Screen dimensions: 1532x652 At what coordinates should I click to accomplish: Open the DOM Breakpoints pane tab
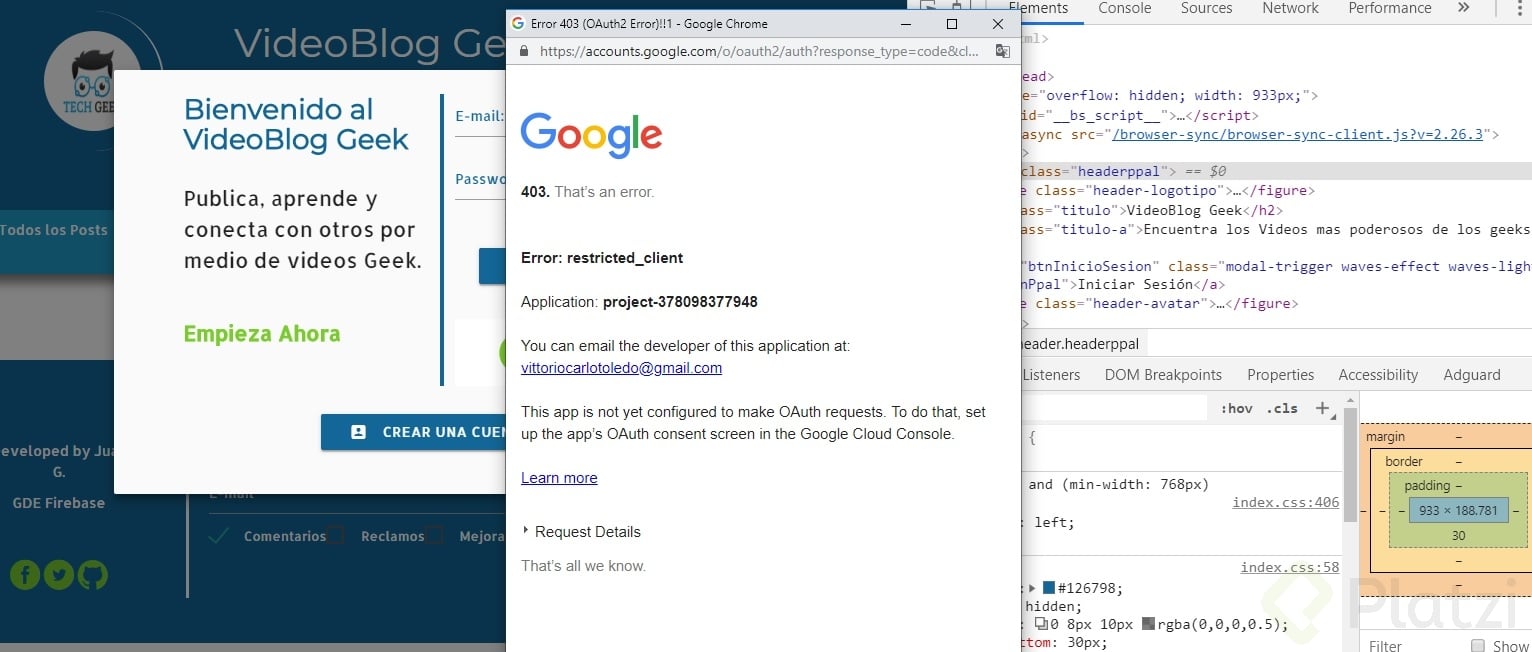click(1163, 375)
